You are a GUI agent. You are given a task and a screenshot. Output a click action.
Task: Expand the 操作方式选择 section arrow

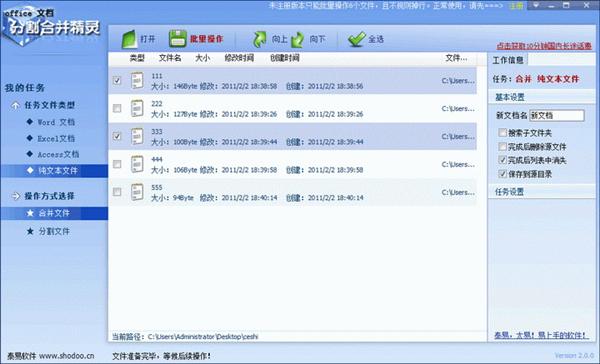click(x=15, y=196)
